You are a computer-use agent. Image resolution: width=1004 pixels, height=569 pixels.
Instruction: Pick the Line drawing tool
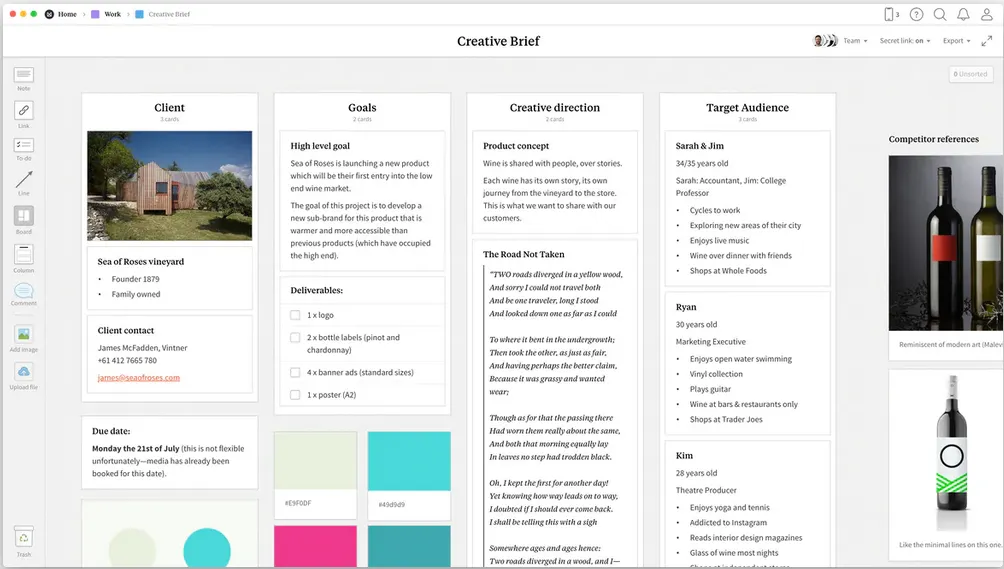point(24,180)
